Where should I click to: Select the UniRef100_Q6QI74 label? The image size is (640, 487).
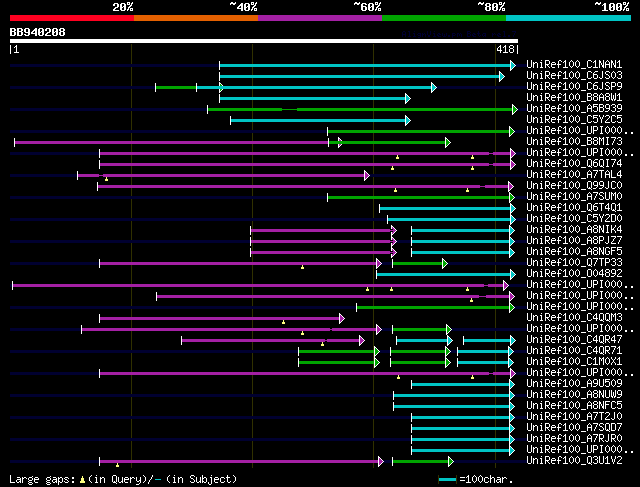pyautogui.click(x=574, y=164)
